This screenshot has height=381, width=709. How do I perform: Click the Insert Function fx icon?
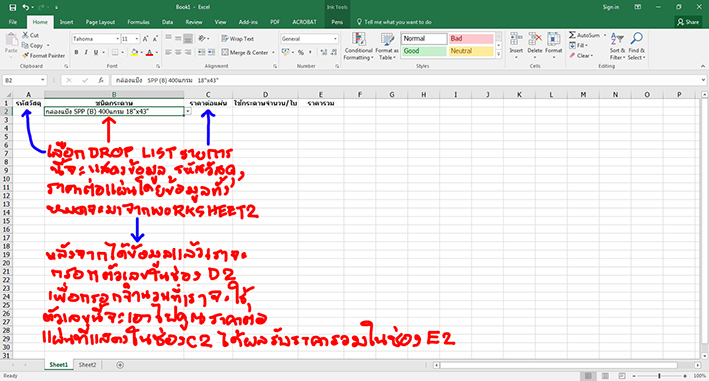101,80
